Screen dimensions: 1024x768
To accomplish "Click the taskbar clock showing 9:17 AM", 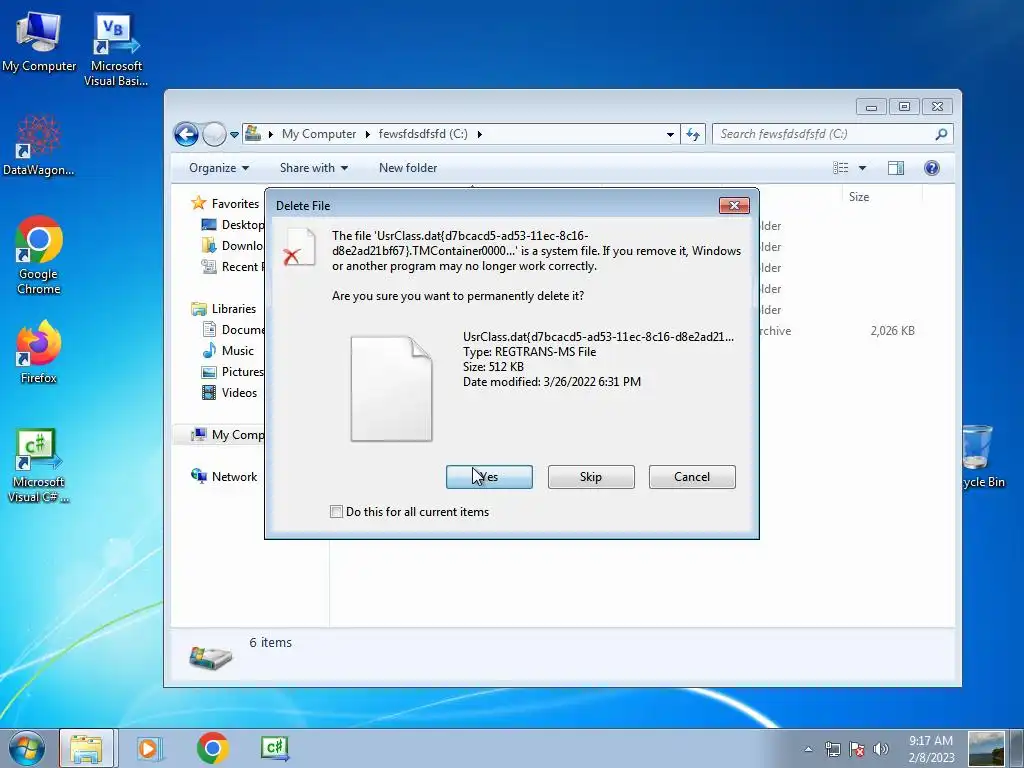I will (931, 749).
